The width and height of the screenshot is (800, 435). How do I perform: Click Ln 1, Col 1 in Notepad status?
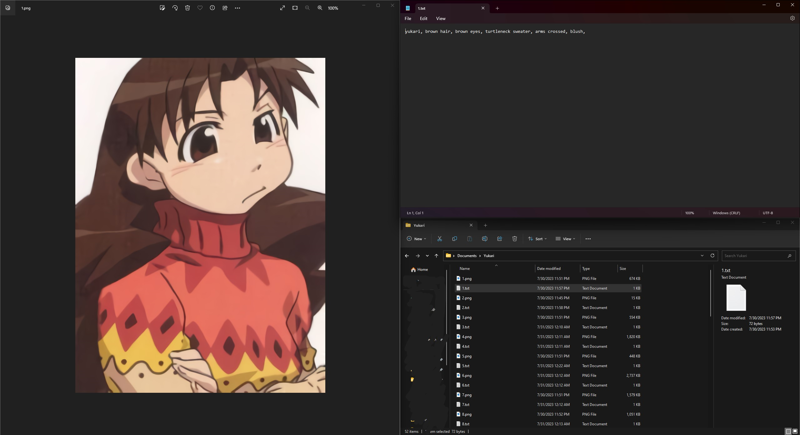click(415, 213)
